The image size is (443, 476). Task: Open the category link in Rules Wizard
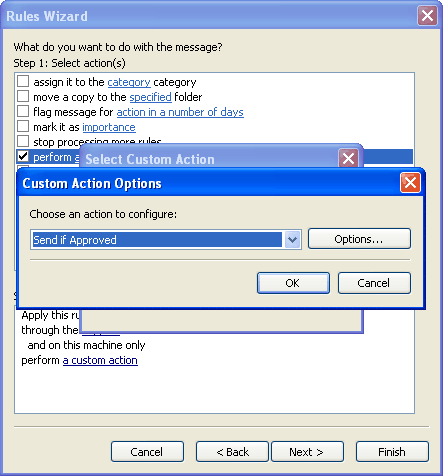tap(129, 82)
